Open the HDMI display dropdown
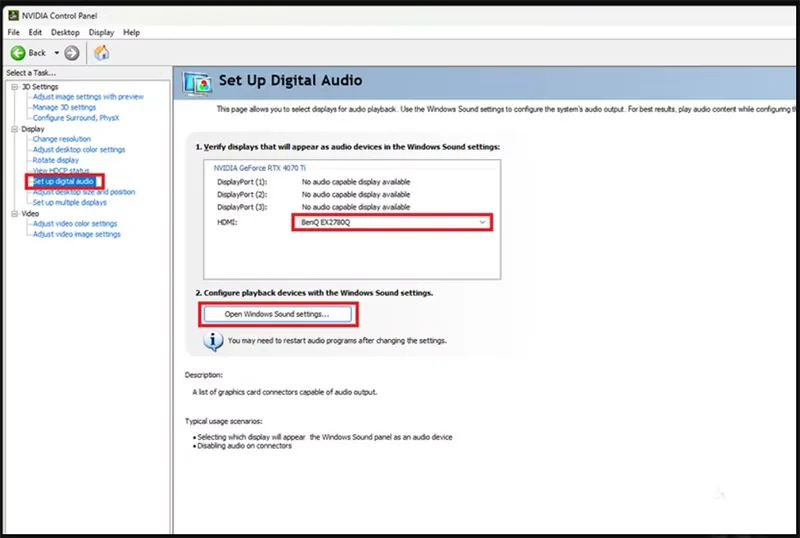 click(x=392, y=221)
